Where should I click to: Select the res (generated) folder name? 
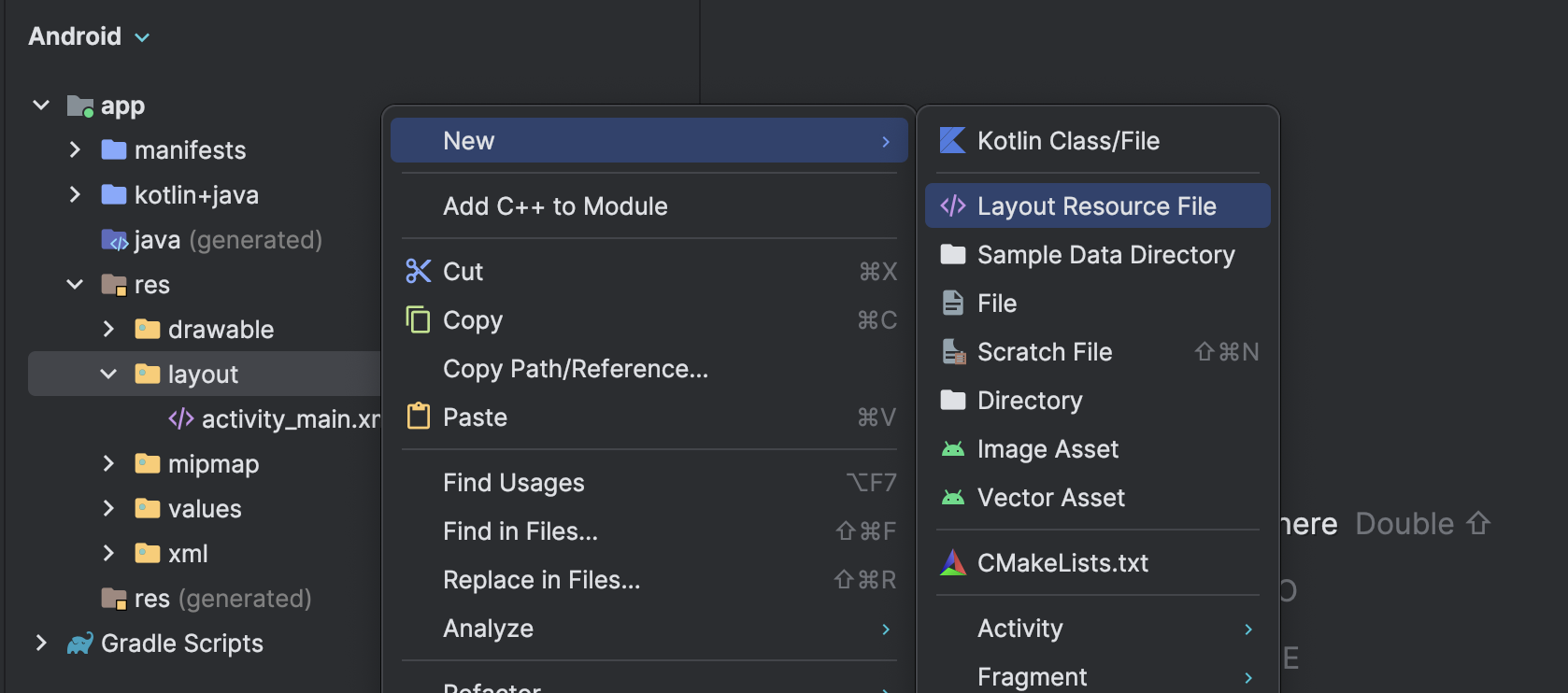pos(222,599)
